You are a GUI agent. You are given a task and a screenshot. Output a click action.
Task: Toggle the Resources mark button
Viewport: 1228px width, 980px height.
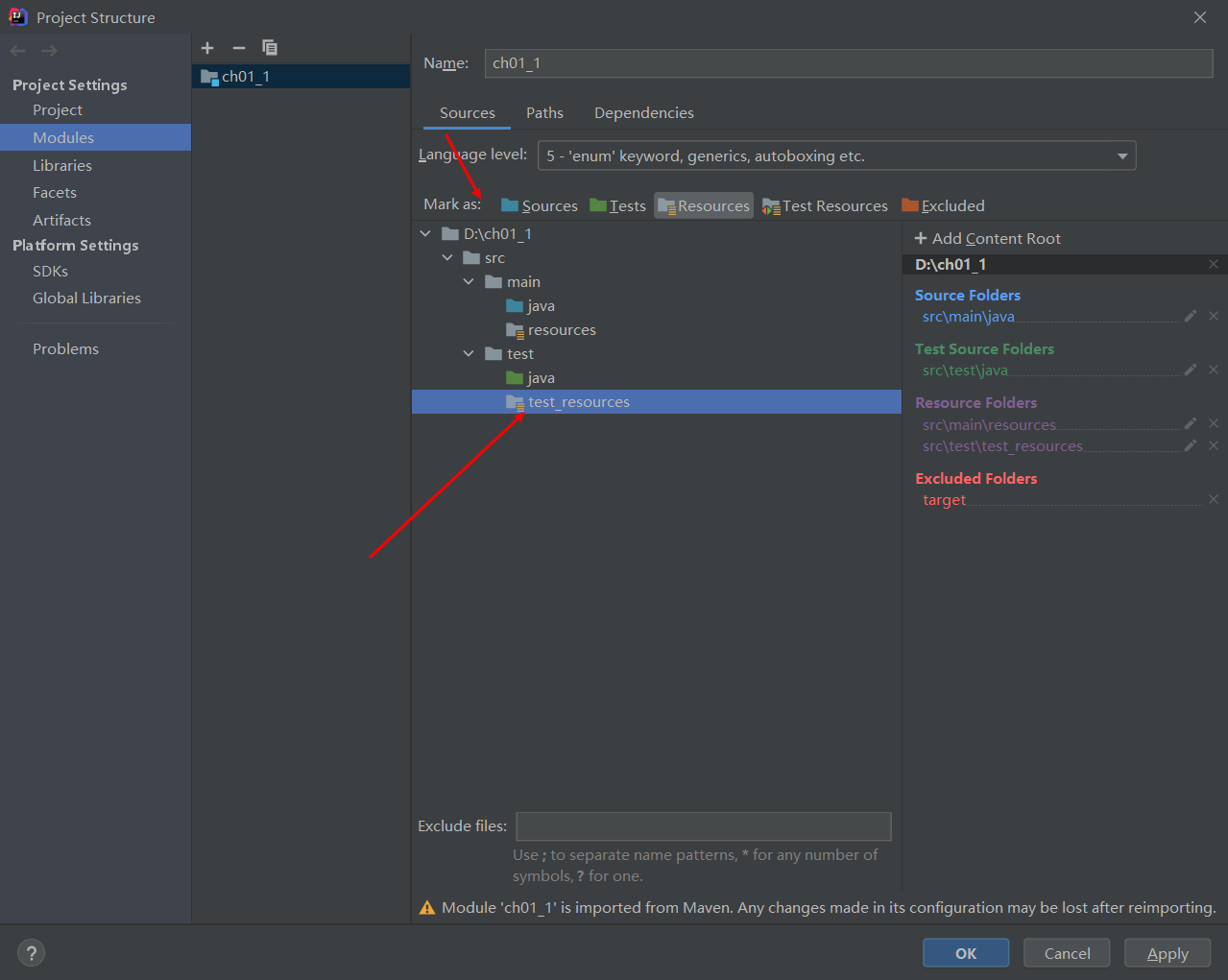[704, 205]
